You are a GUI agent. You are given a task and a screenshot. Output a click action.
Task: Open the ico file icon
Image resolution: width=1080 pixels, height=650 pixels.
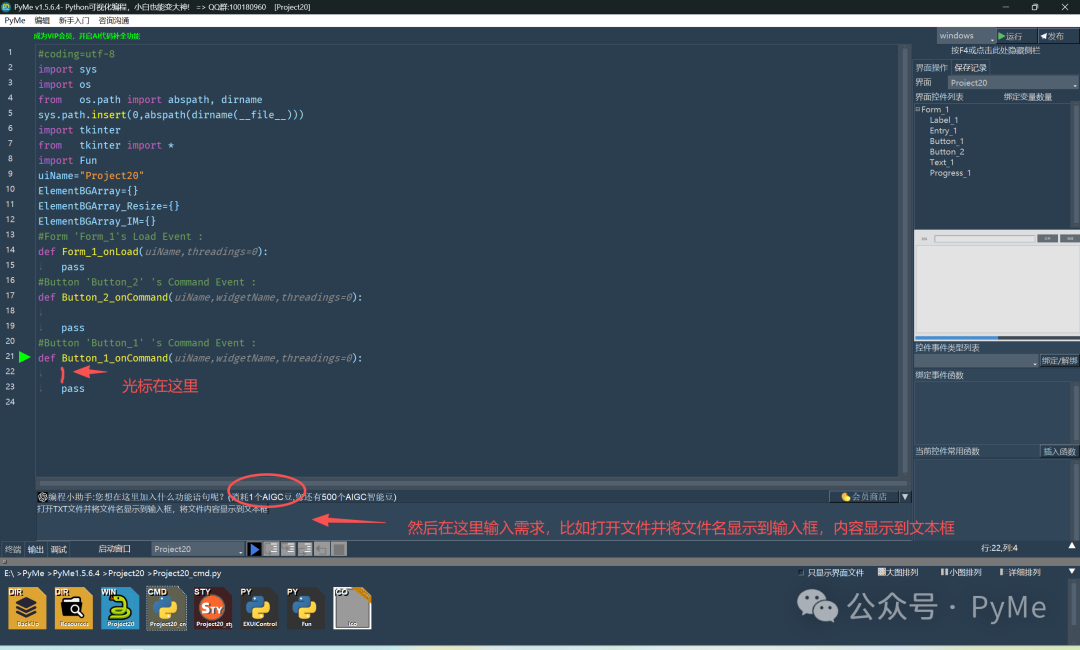(x=352, y=608)
